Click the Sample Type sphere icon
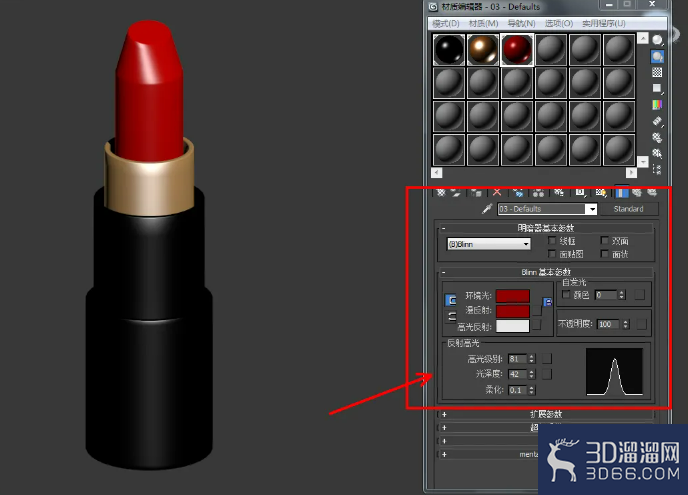This screenshot has width=688, height=495. (x=657, y=40)
